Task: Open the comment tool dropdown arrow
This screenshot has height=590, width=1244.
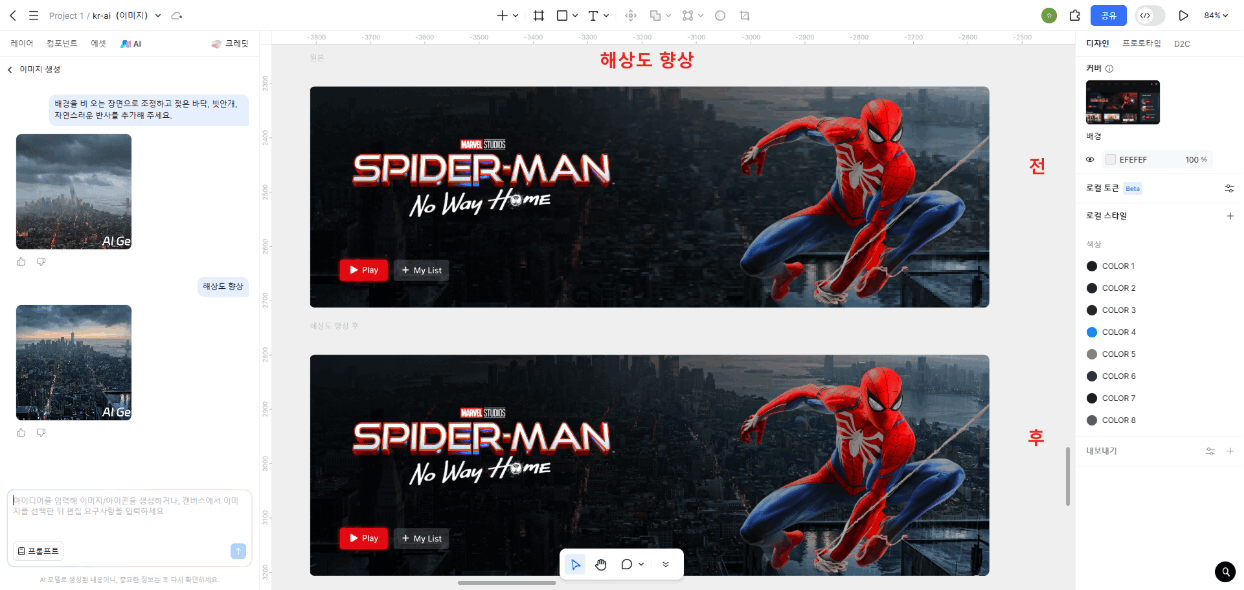Action: click(641, 564)
